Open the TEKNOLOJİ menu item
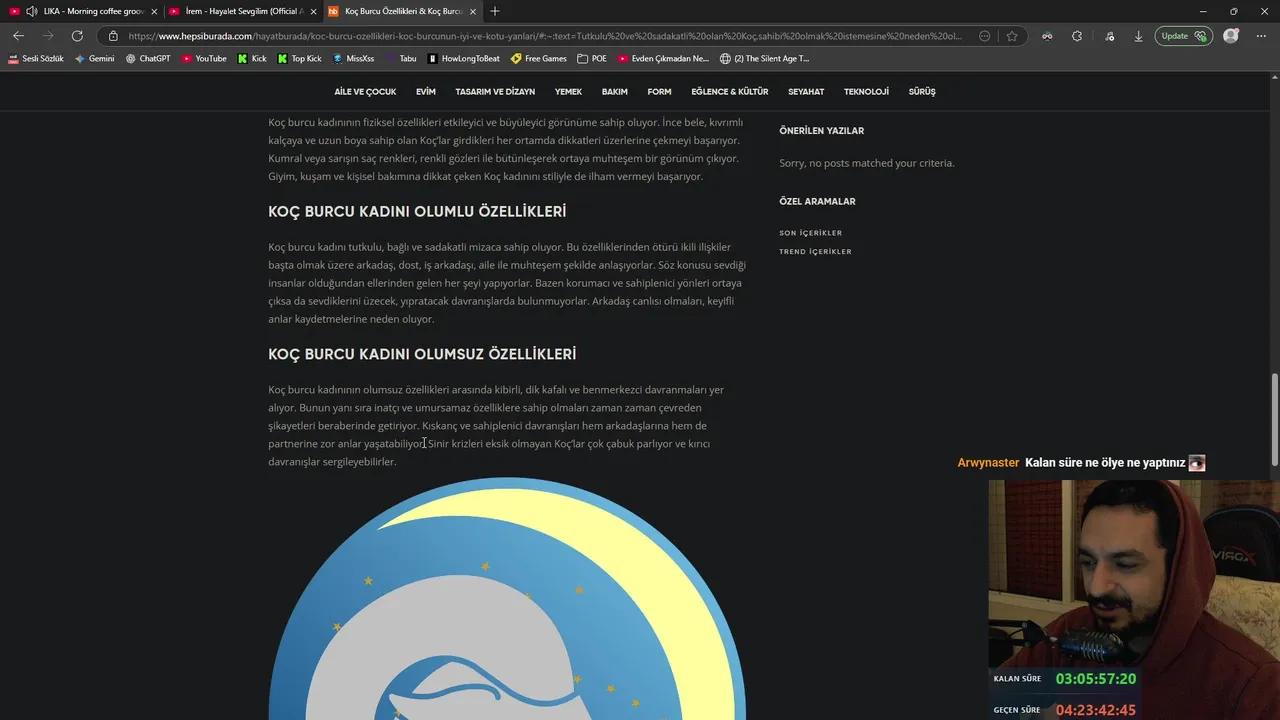1280x720 pixels. (x=866, y=92)
